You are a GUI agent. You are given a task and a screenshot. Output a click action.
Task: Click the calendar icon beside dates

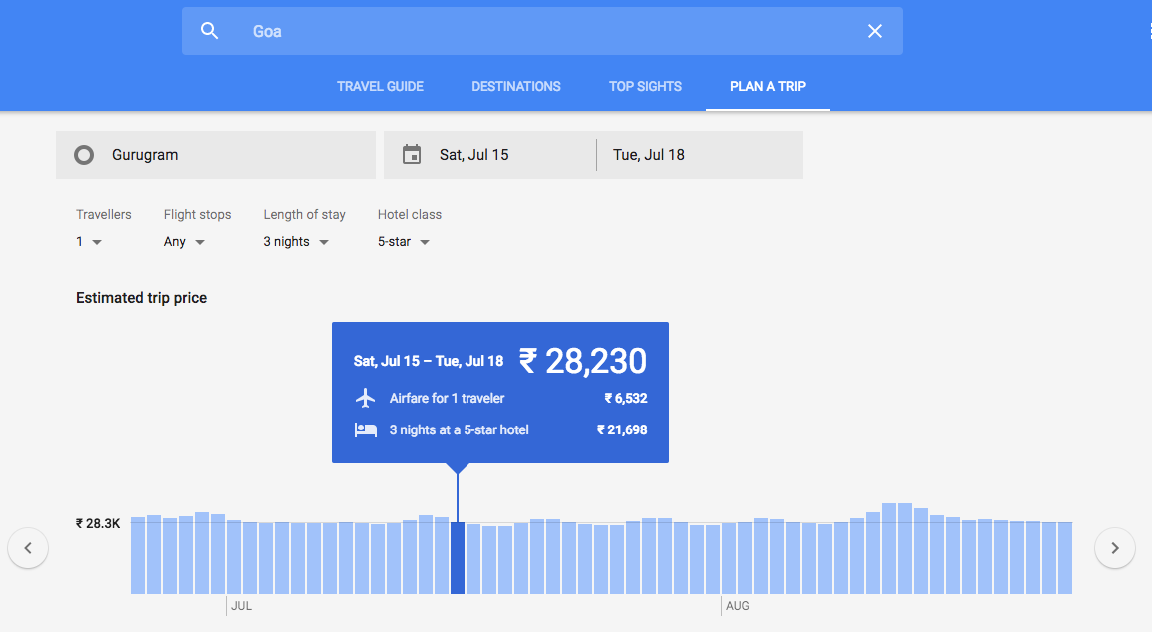click(412, 155)
